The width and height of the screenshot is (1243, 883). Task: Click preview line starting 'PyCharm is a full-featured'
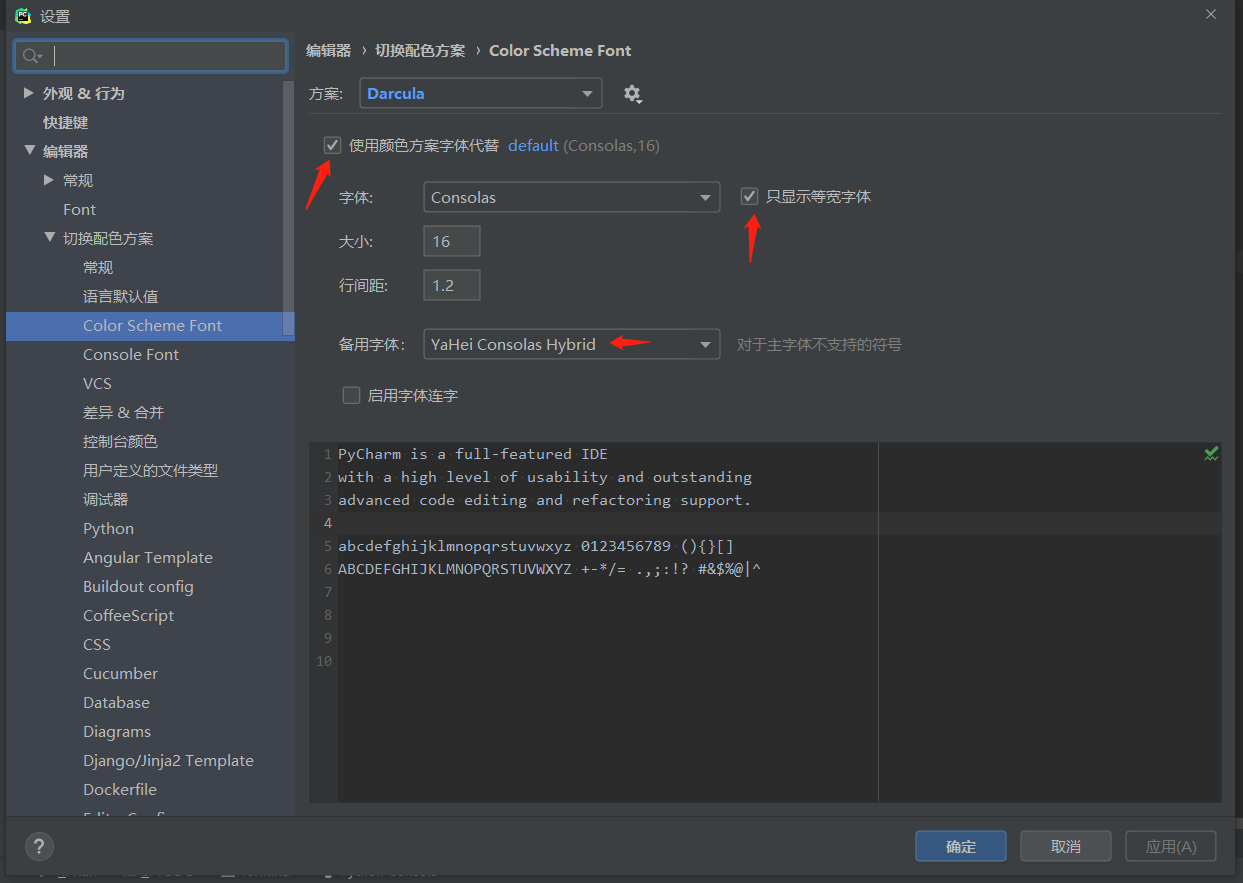(473, 454)
